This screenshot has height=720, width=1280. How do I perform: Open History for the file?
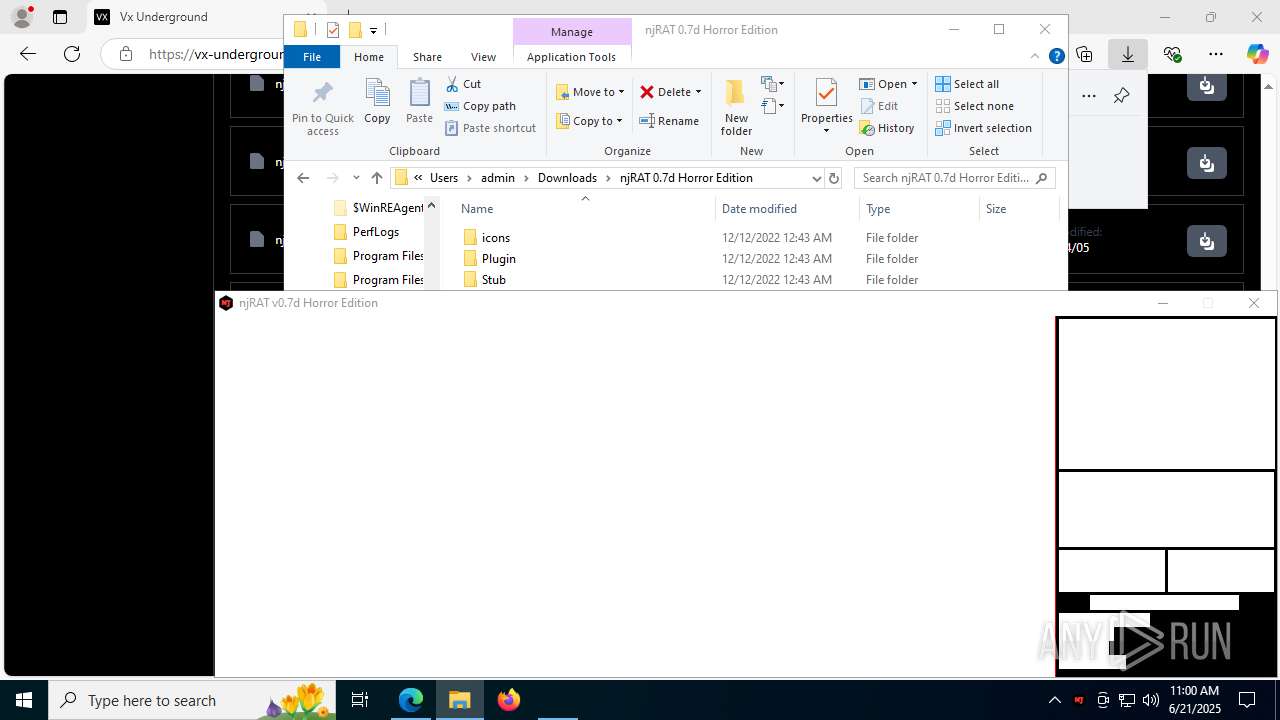coord(887,128)
